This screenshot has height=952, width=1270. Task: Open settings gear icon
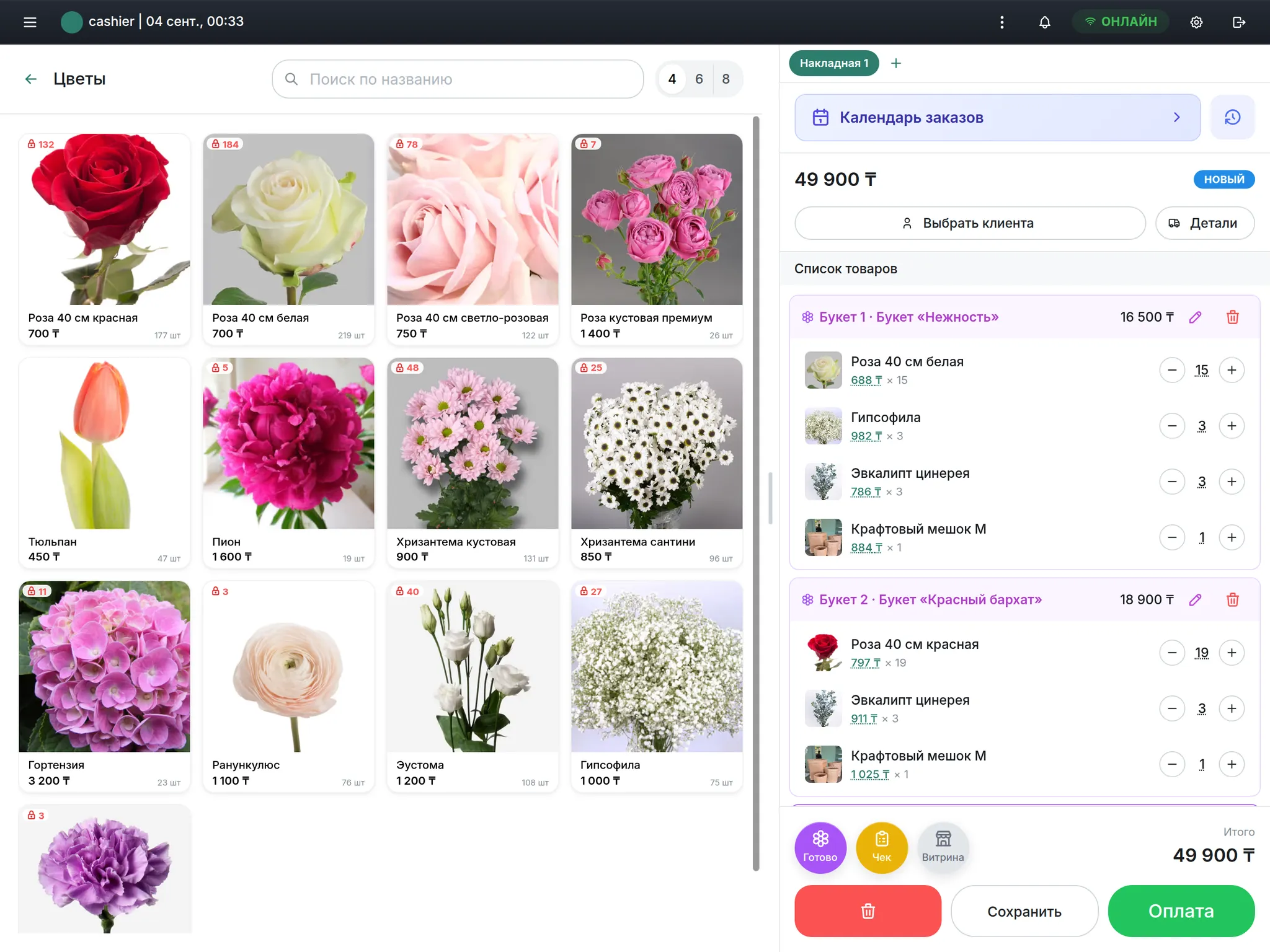click(1196, 22)
